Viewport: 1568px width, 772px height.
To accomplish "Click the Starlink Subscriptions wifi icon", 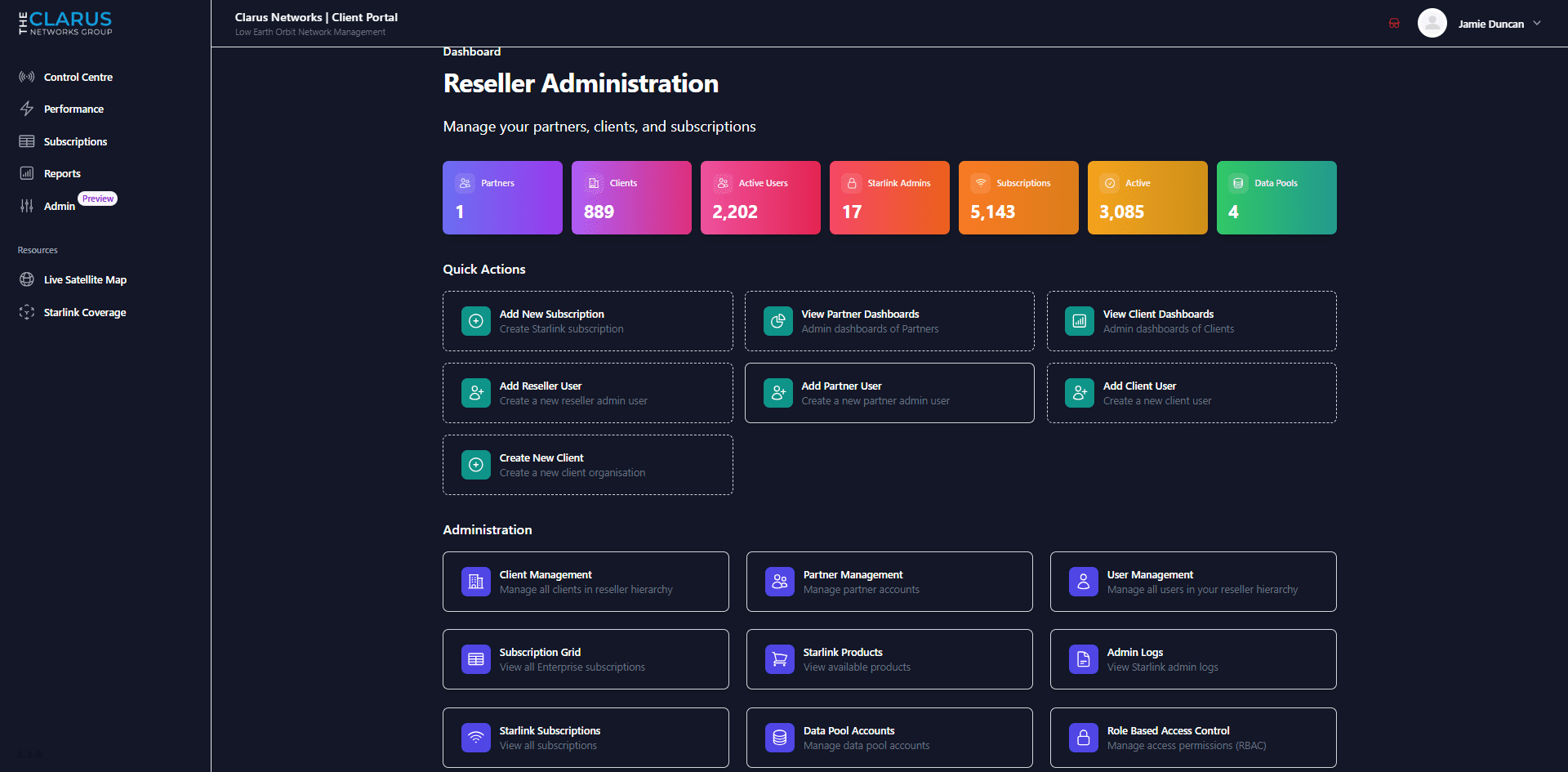I will click(476, 738).
